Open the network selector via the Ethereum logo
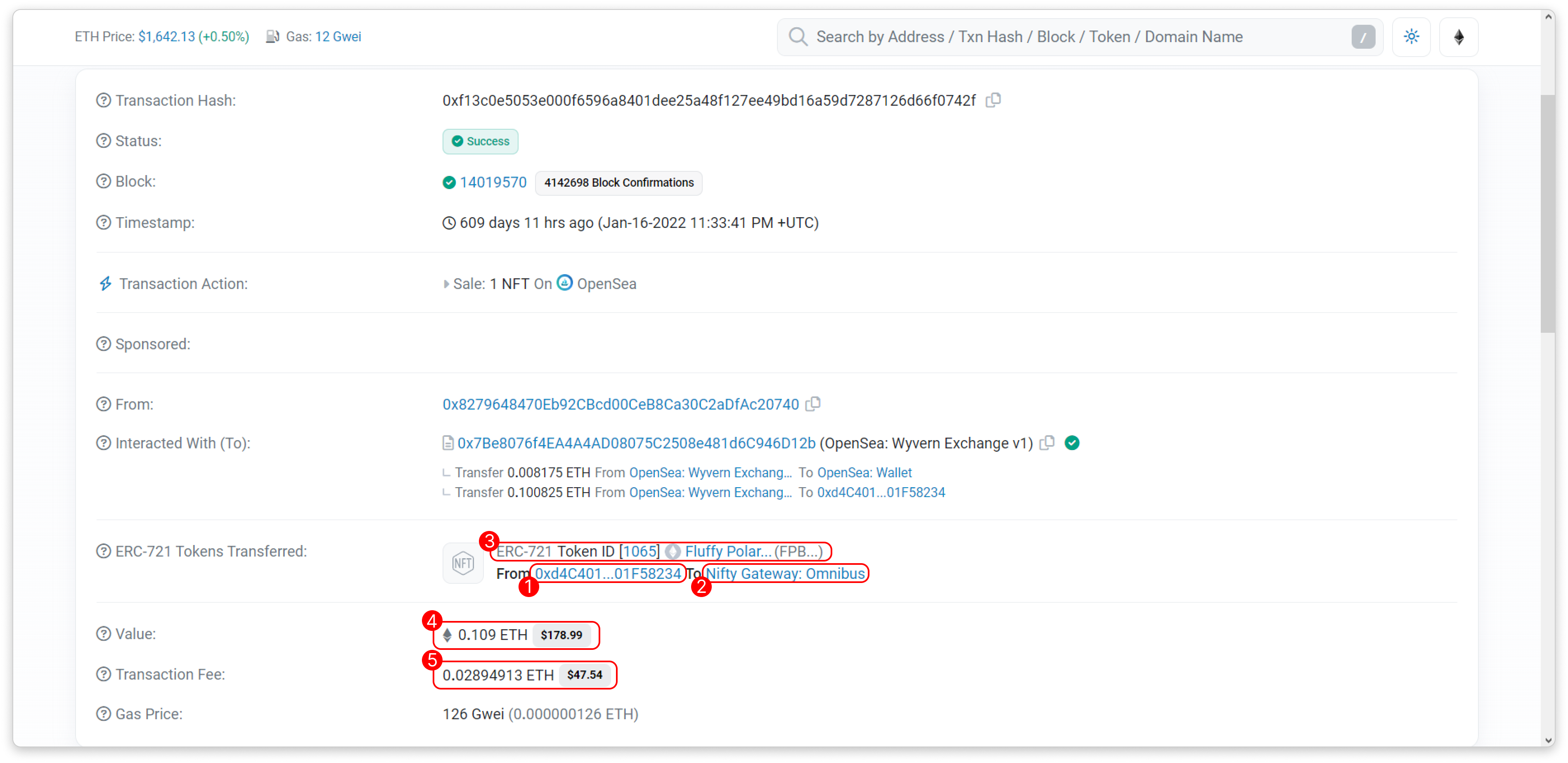Viewport: 1568px width, 763px height. (1459, 37)
